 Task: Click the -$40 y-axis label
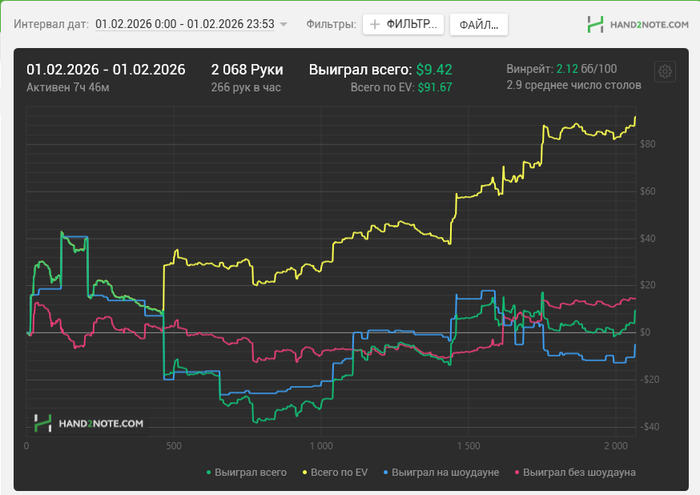click(650, 427)
